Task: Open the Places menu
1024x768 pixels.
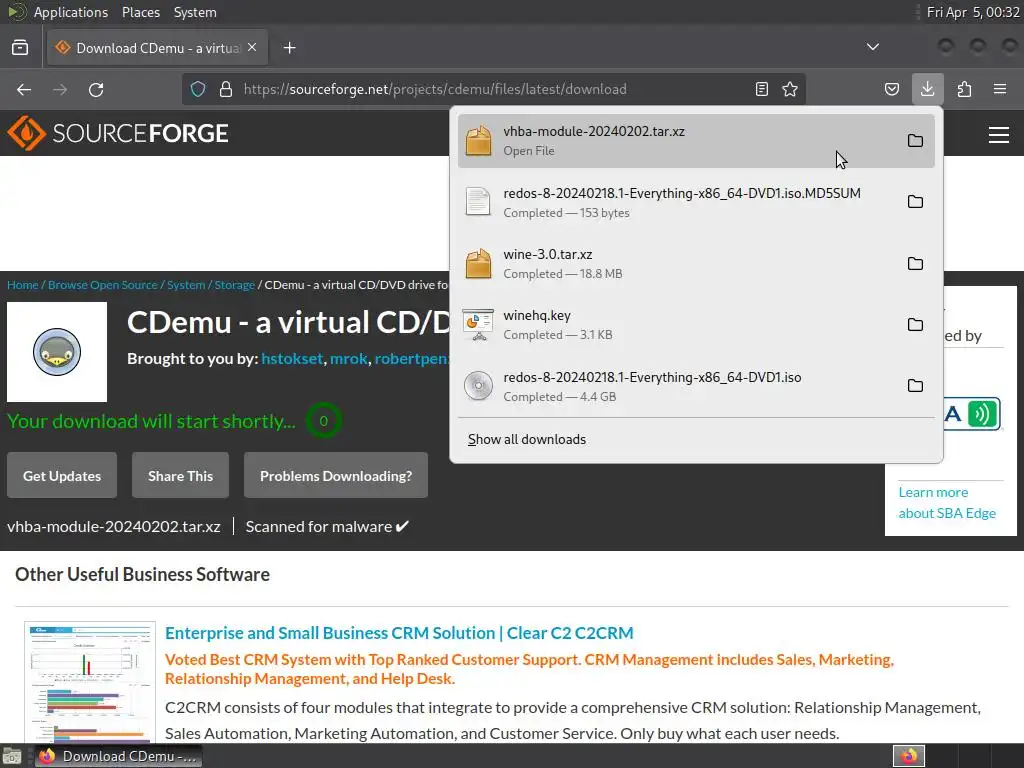Action: coord(141,12)
